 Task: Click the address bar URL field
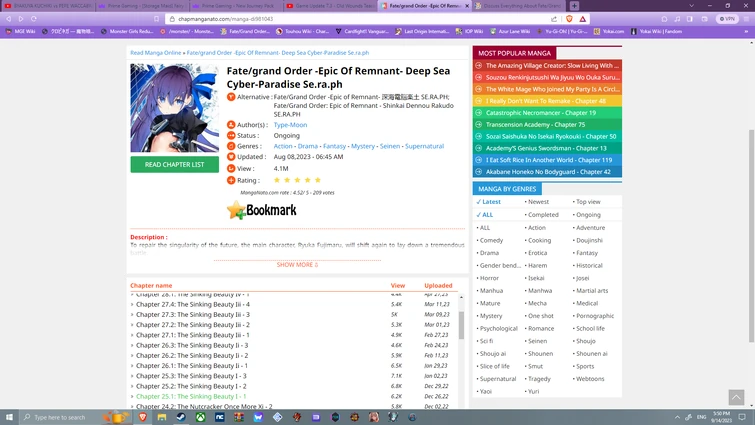tap(356, 19)
